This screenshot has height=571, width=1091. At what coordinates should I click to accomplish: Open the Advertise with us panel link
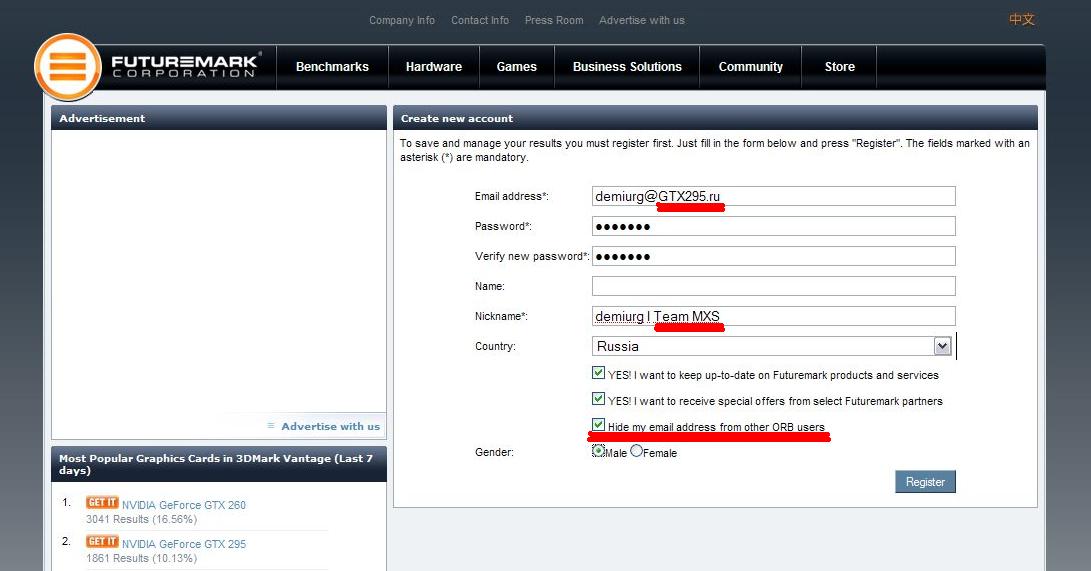point(330,426)
